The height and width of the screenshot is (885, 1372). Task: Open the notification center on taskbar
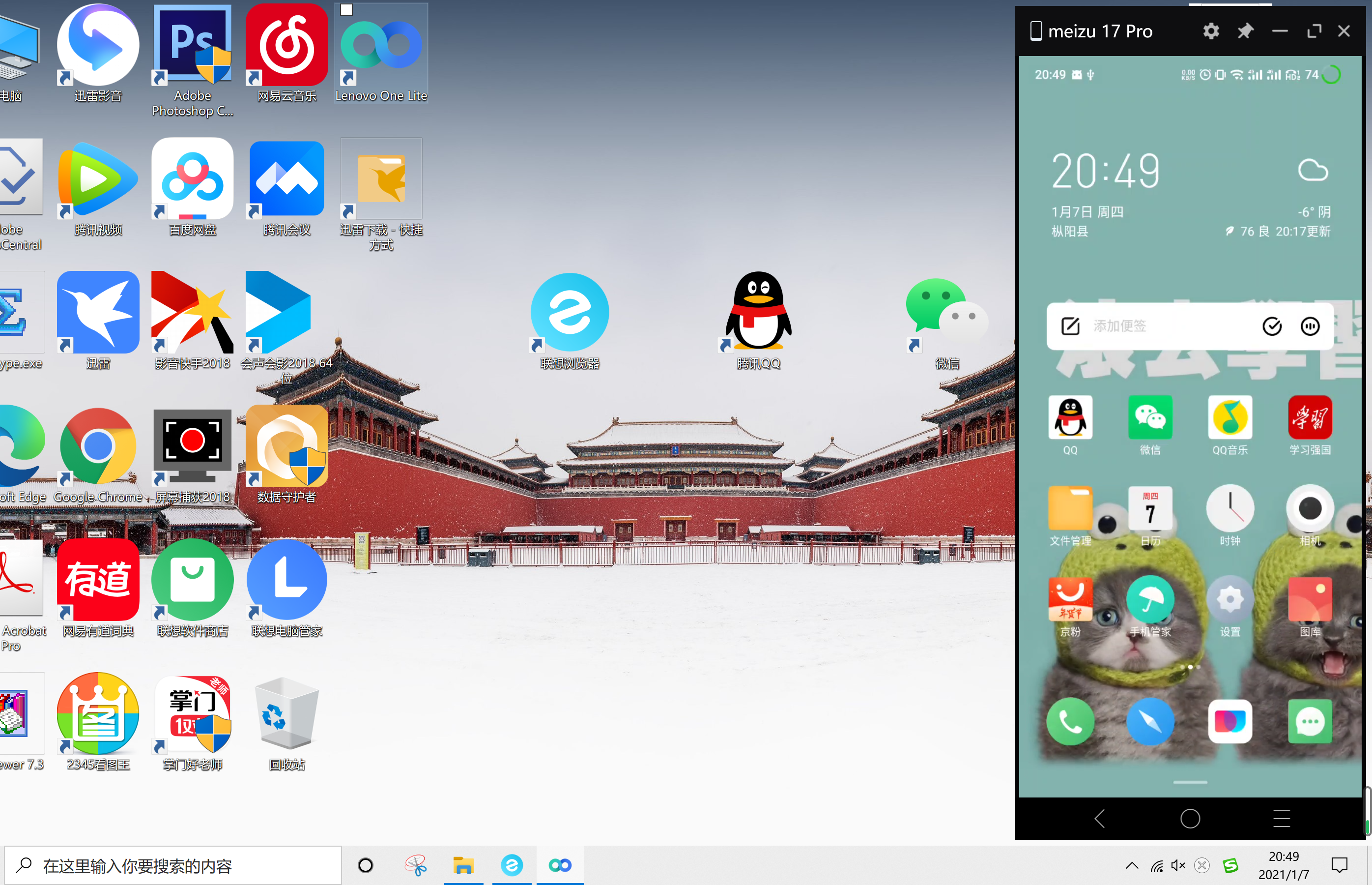pyautogui.click(x=1339, y=865)
